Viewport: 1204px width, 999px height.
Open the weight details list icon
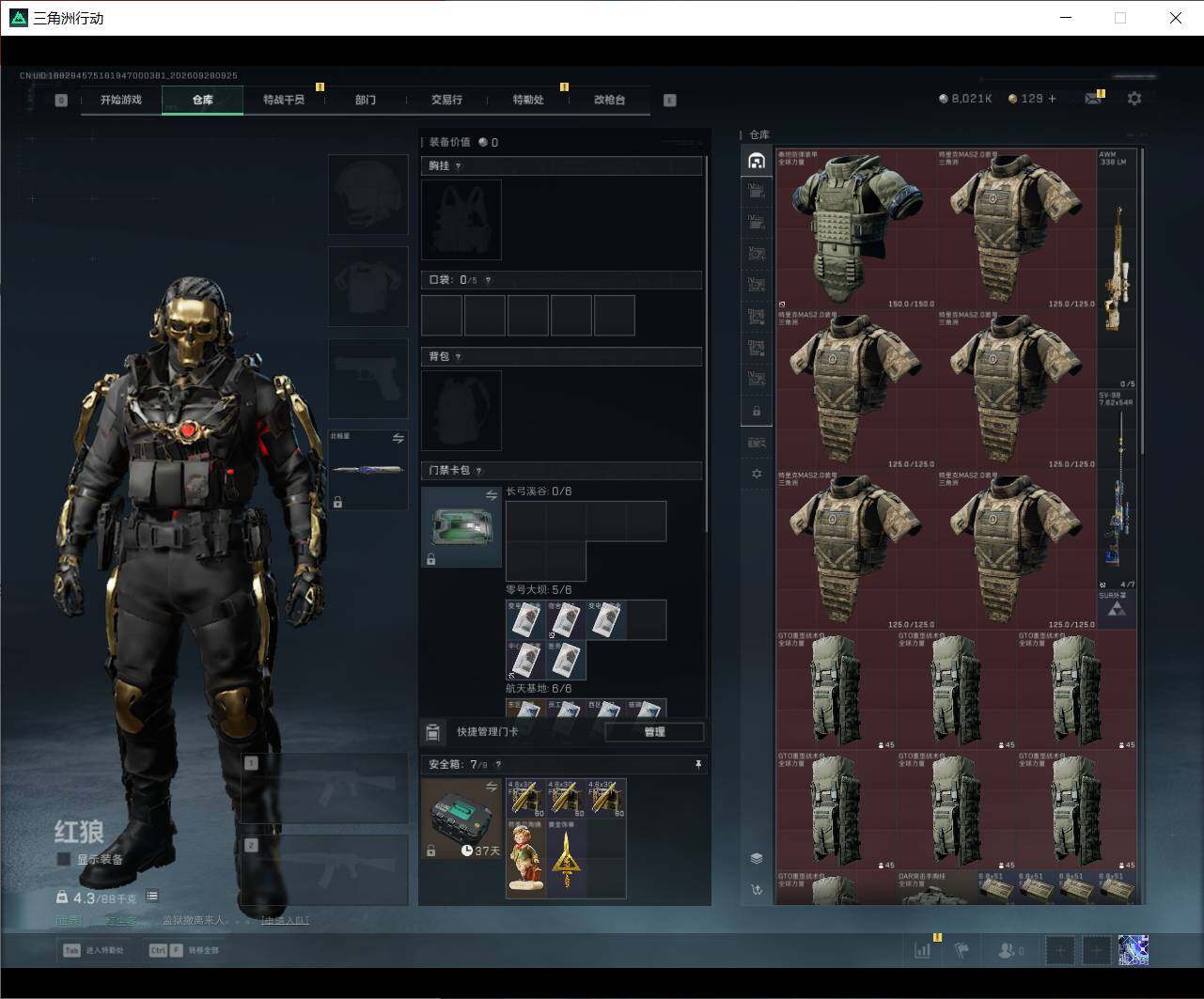(152, 897)
